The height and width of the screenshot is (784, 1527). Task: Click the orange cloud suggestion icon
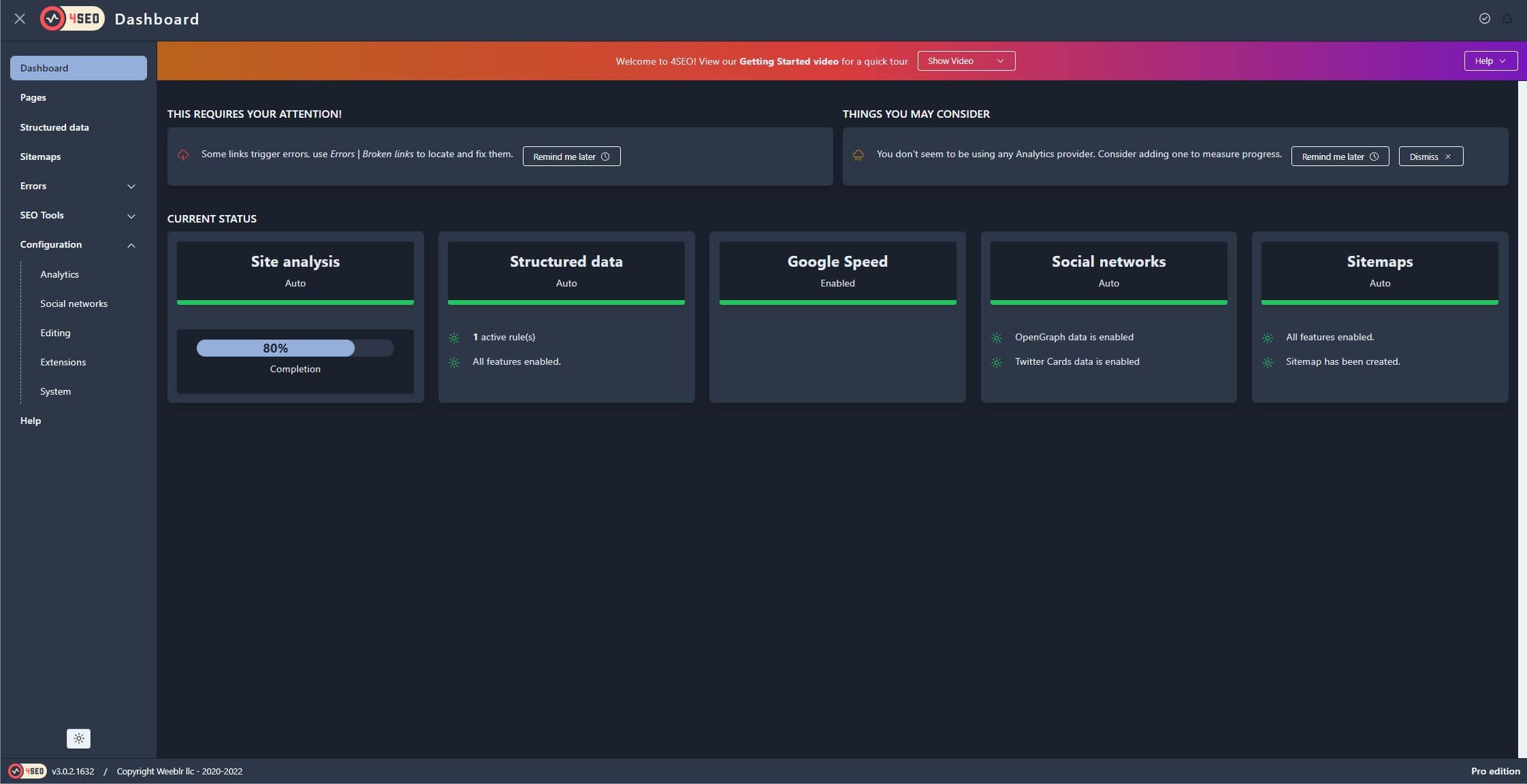(x=858, y=155)
